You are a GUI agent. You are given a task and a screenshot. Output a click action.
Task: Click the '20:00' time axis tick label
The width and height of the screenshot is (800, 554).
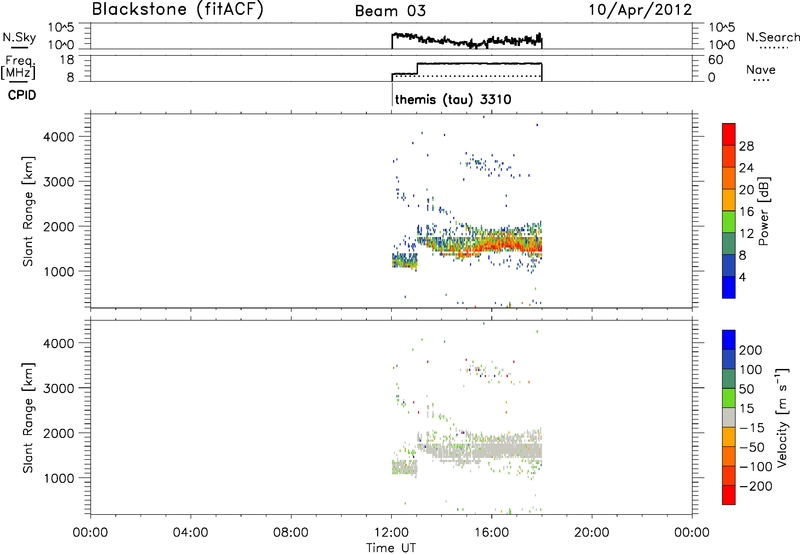point(591,533)
